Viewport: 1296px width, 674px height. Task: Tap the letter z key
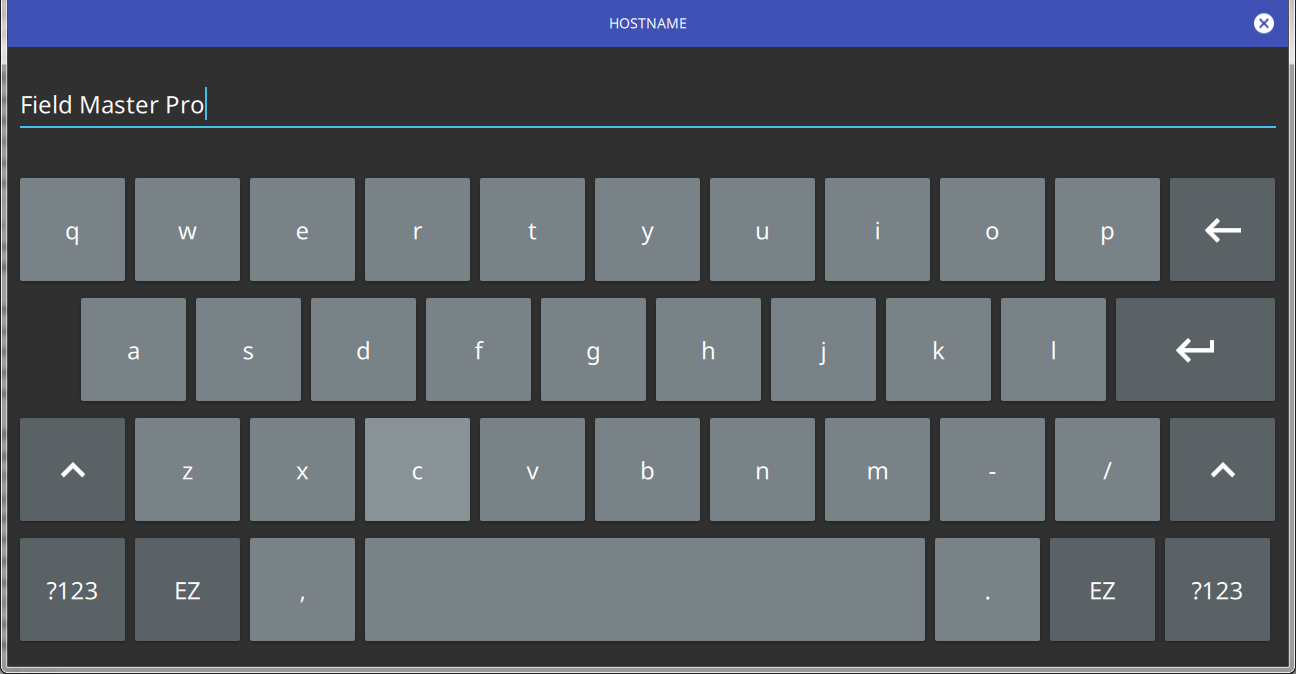tap(187, 470)
